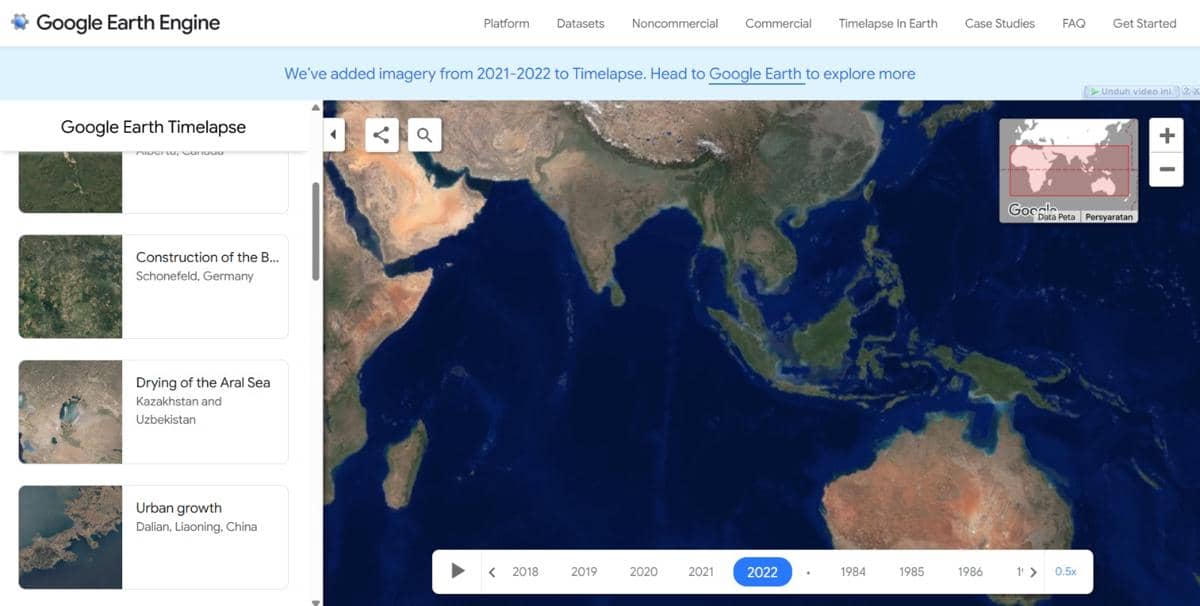The height and width of the screenshot is (606, 1200).
Task: Go to previous years with left chevron
Action: pos(492,572)
